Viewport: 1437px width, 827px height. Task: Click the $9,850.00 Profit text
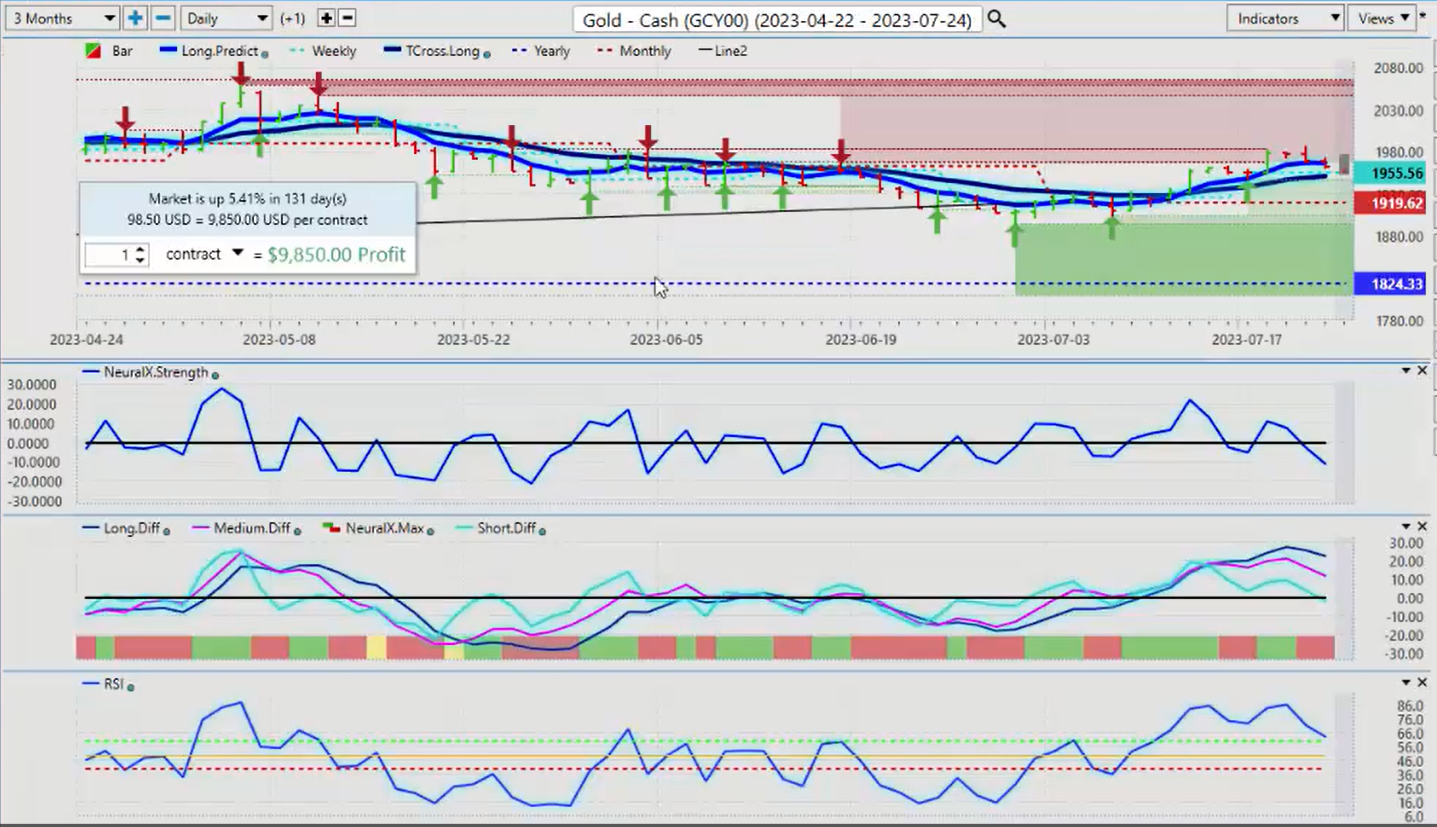point(338,255)
